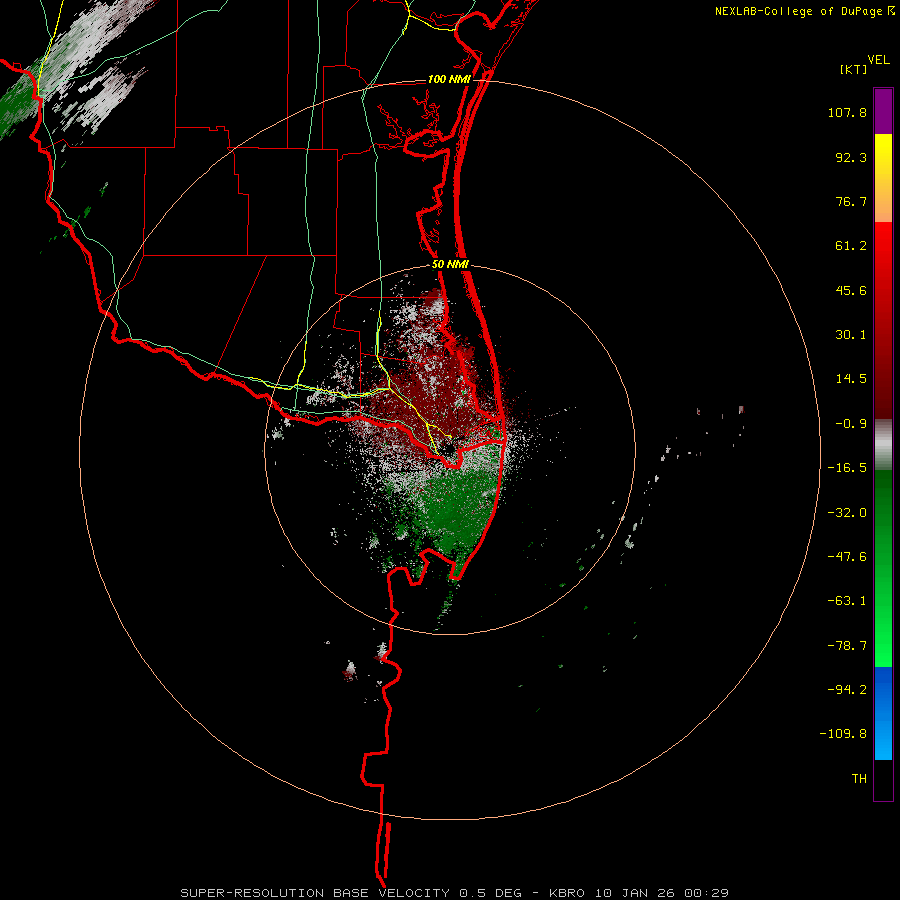
Task: Click the TH legend label
Action: 859,779
